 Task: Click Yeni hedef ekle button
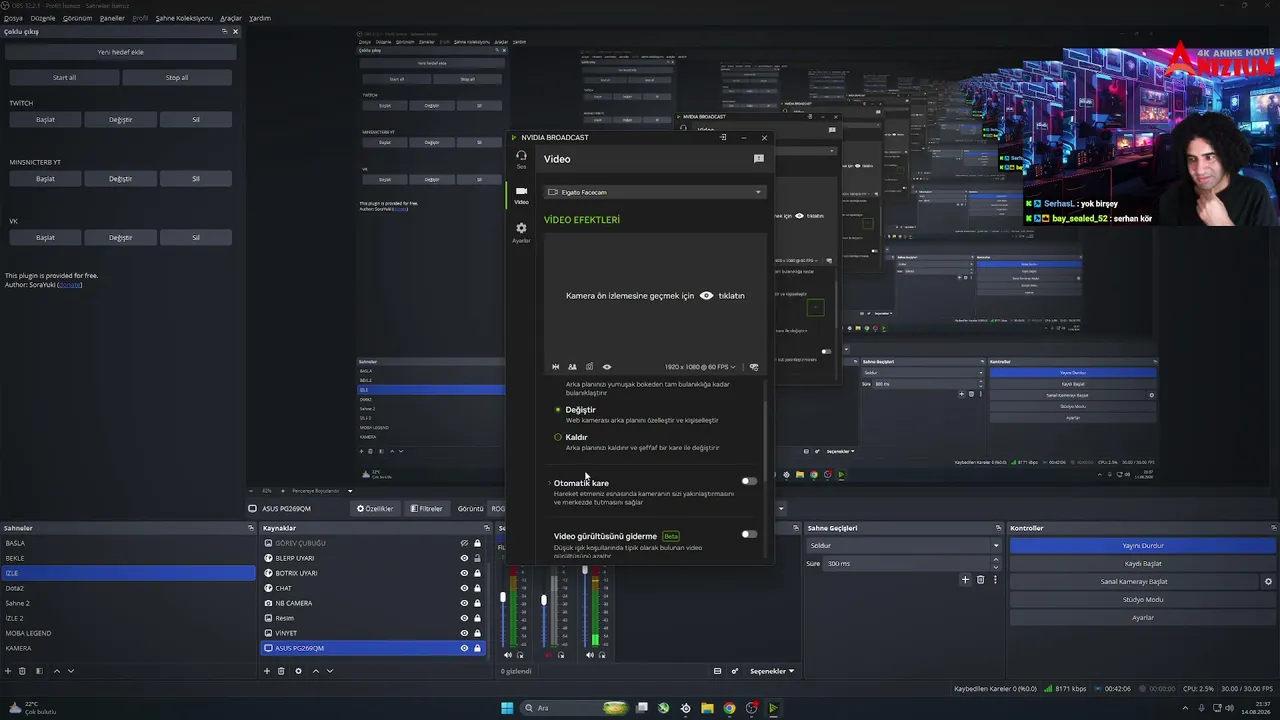(x=121, y=52)
